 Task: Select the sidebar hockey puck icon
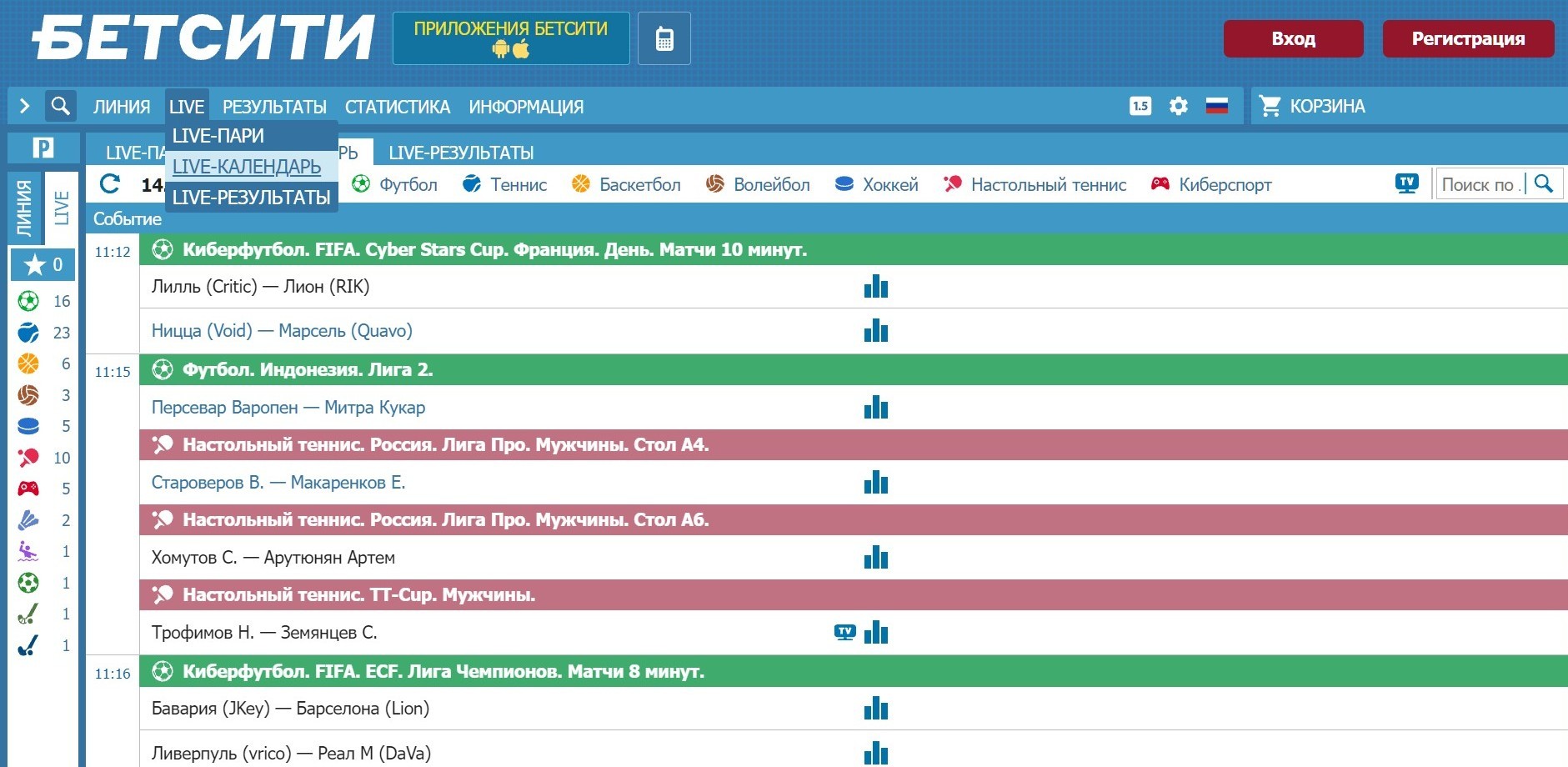(28, 426)
